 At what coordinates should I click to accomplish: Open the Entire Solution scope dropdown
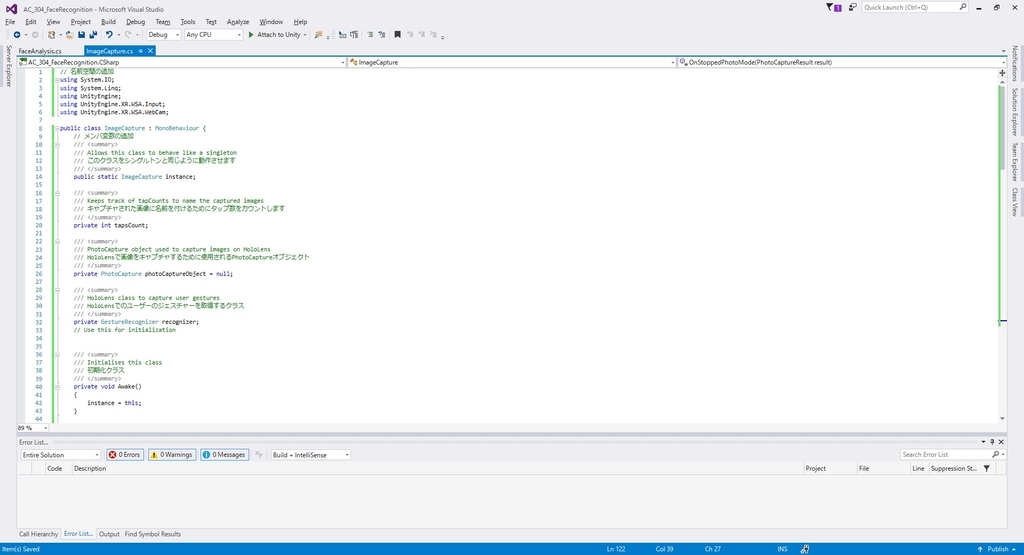click(x=60, y=454)
